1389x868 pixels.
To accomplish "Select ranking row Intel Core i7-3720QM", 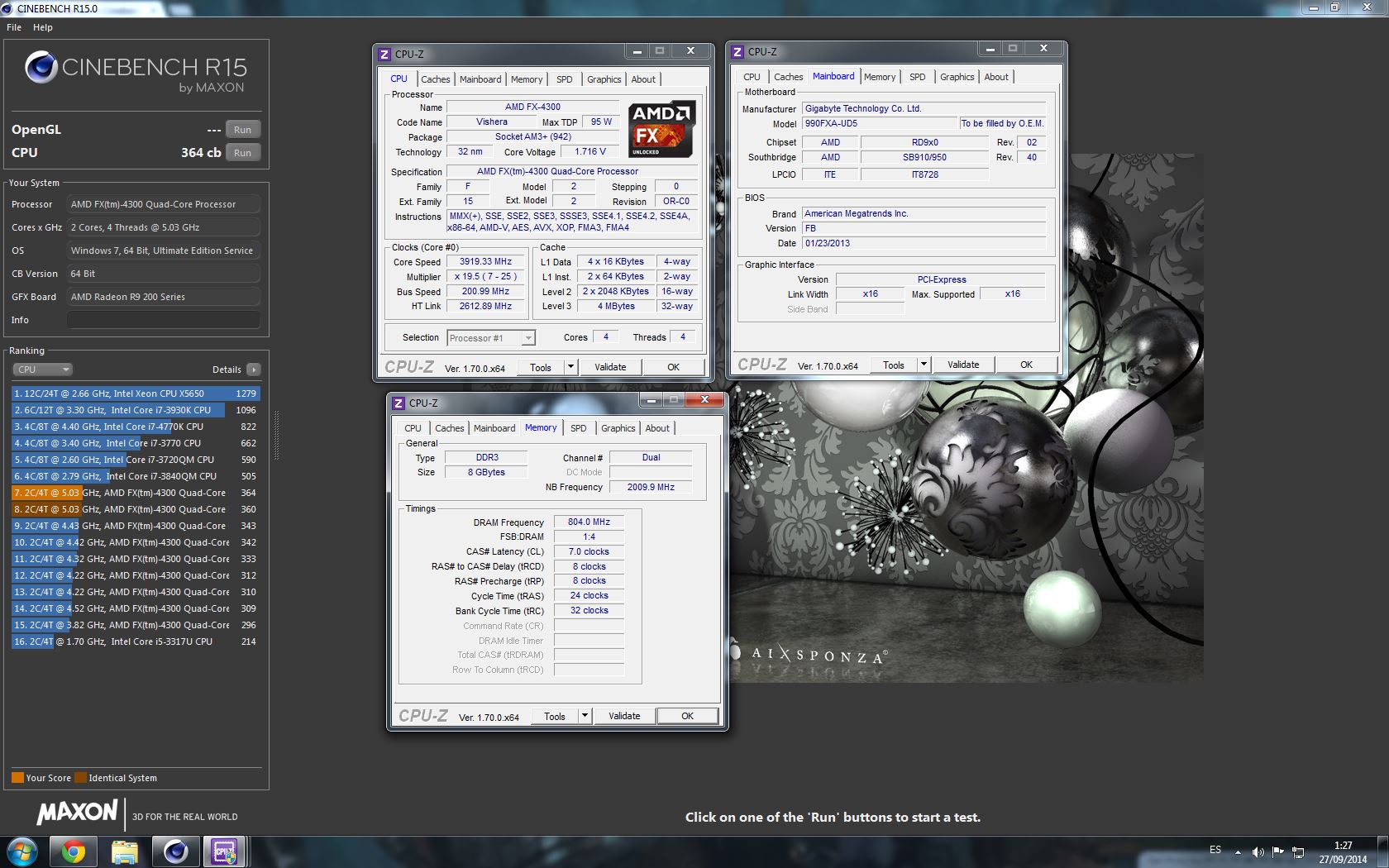I will 136,460.
